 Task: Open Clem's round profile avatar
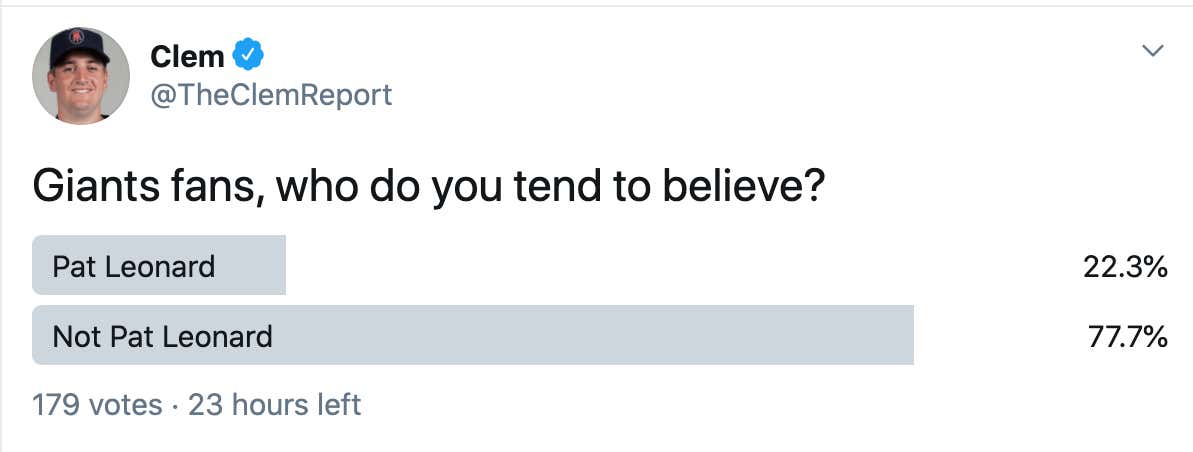point(81,75)
